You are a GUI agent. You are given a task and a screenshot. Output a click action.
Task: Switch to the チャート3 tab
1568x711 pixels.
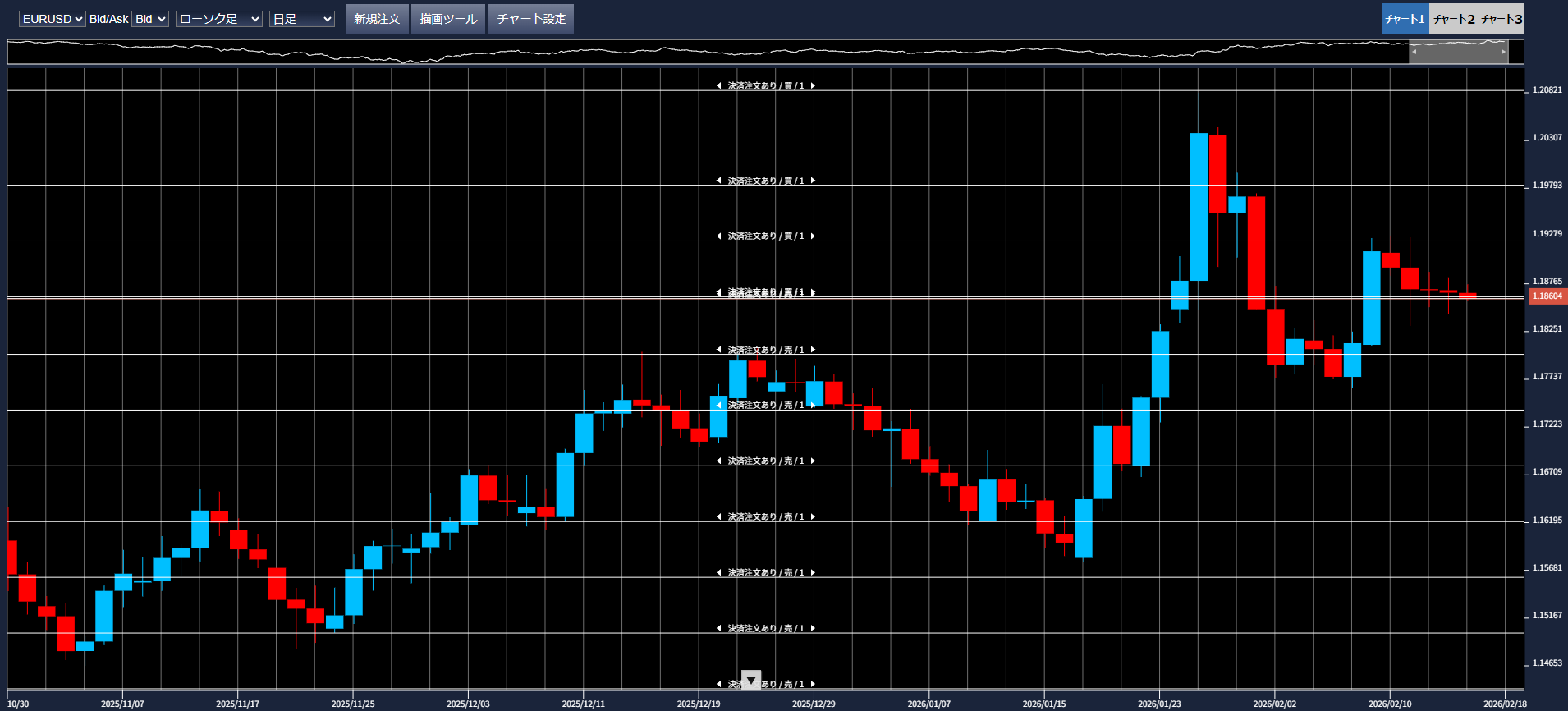click(1502, 19)
